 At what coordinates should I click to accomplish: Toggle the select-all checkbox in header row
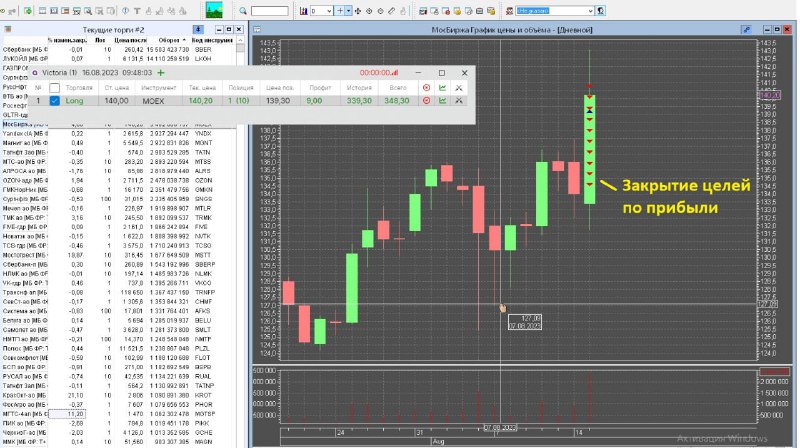click(54, 87)
